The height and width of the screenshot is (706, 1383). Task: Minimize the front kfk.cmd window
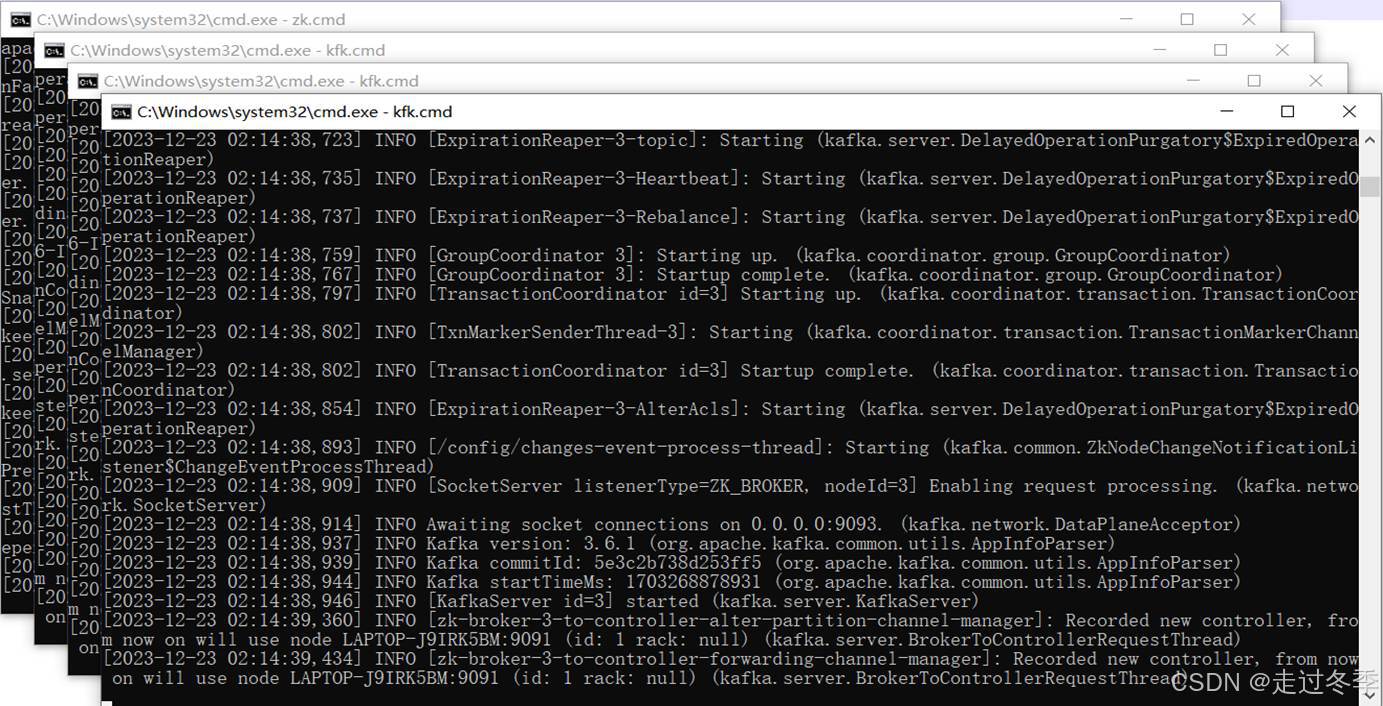(x=1226, y=112)
